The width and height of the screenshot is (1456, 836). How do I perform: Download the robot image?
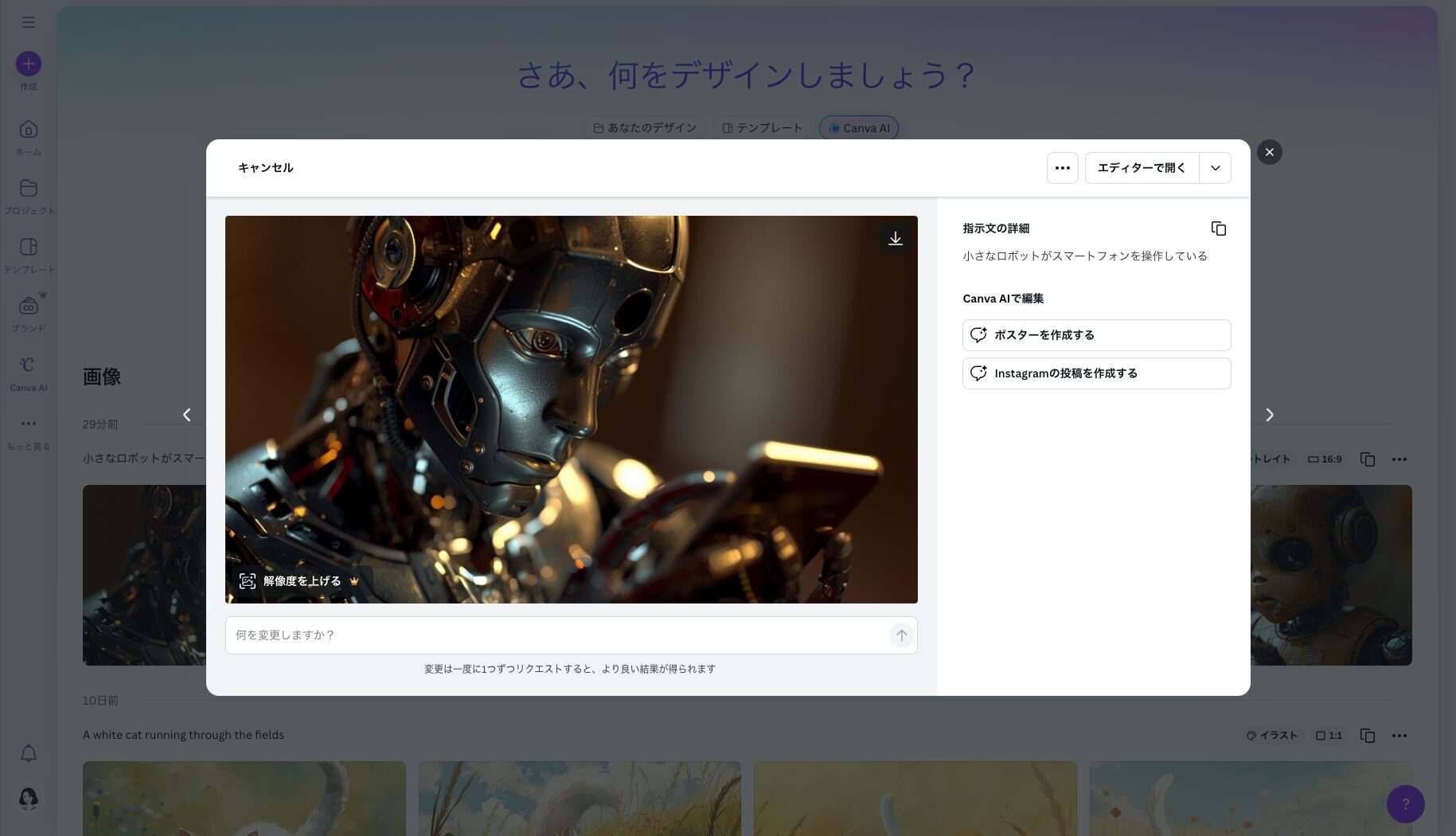[895, 238]
